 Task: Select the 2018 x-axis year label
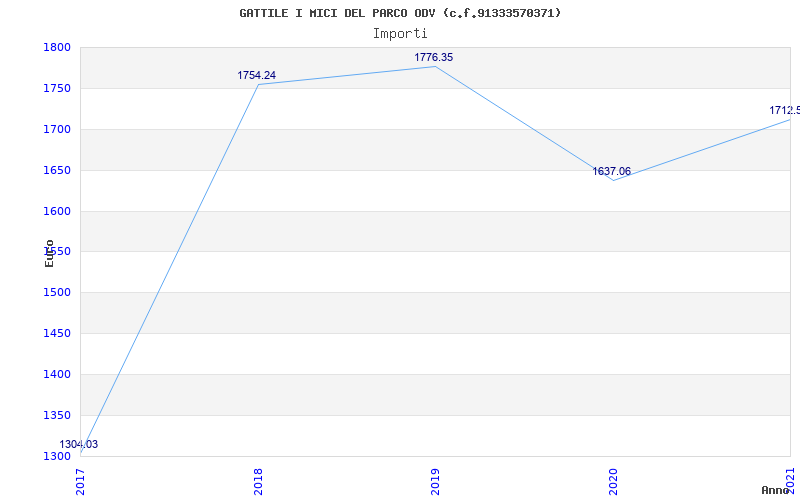258,480
